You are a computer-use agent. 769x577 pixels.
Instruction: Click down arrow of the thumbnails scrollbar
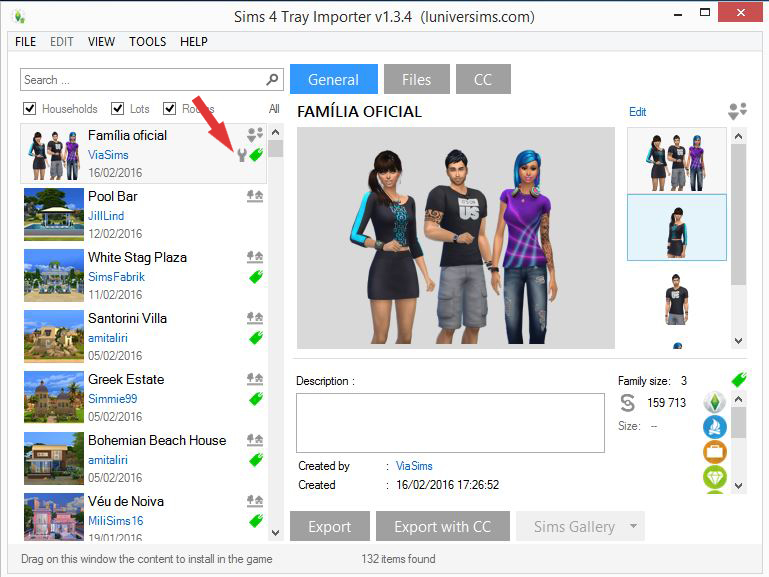(x=739, y=341)
